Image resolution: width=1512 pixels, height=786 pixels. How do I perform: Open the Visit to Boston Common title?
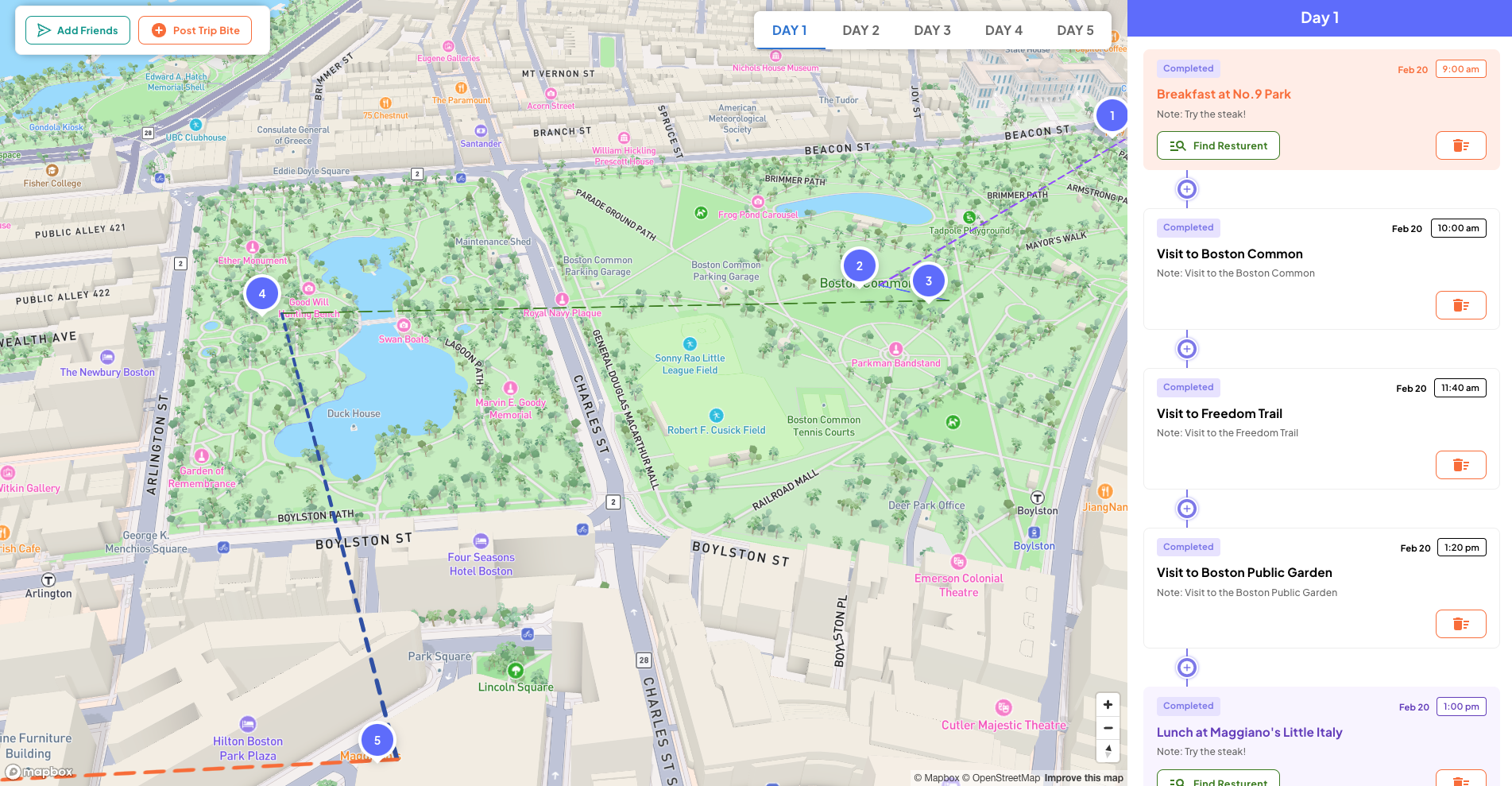coord(1230,254)
